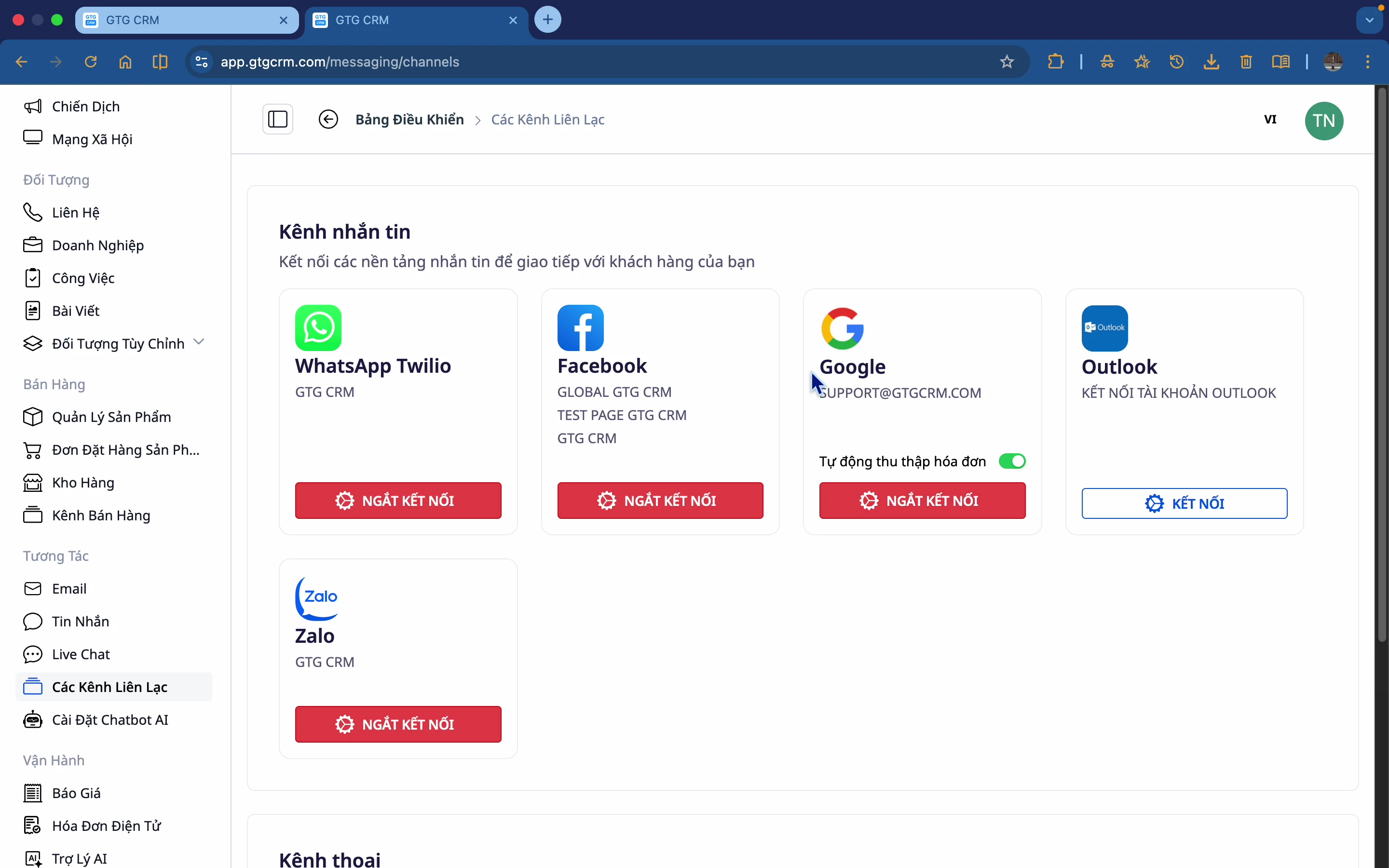
Task: Select the Liên Hệ phone icon
Action: (33, 212)
